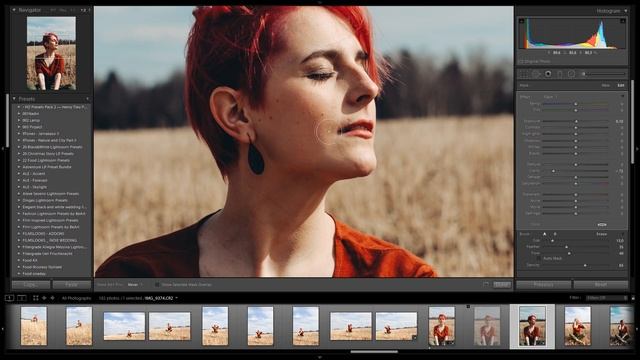Image resolution: width=640 pixels, height=360 pixels.
Task: Click the Navigator preview thumbnail
Action: pos(51,53)
